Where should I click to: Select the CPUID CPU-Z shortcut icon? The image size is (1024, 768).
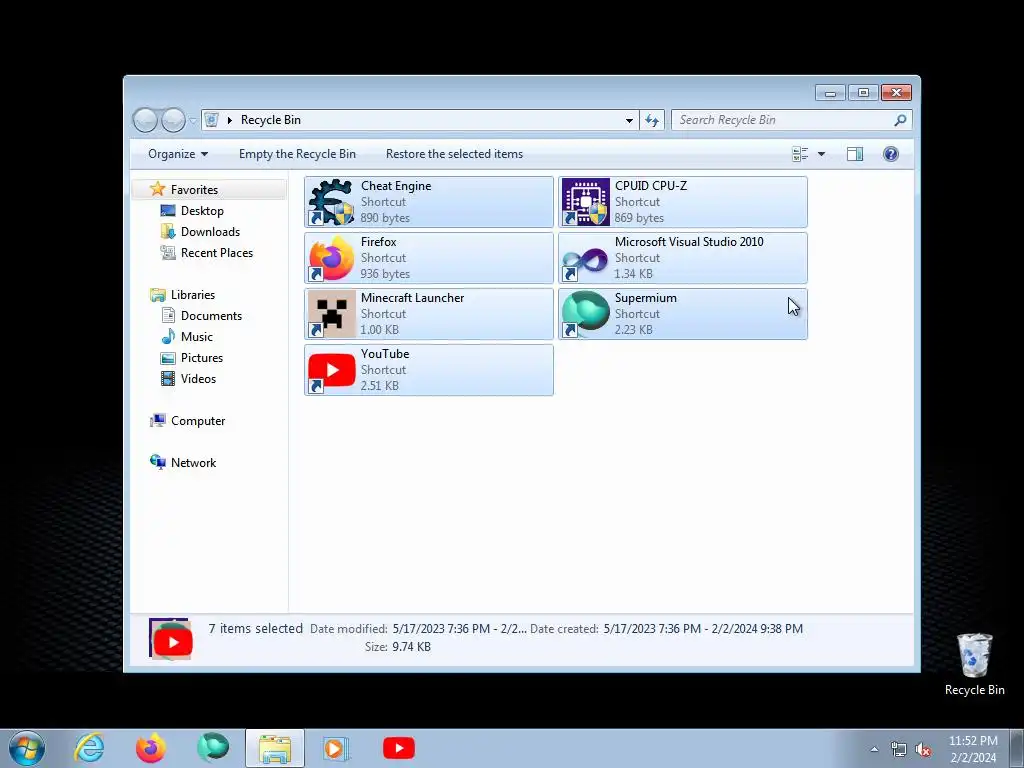coord(585,202)
